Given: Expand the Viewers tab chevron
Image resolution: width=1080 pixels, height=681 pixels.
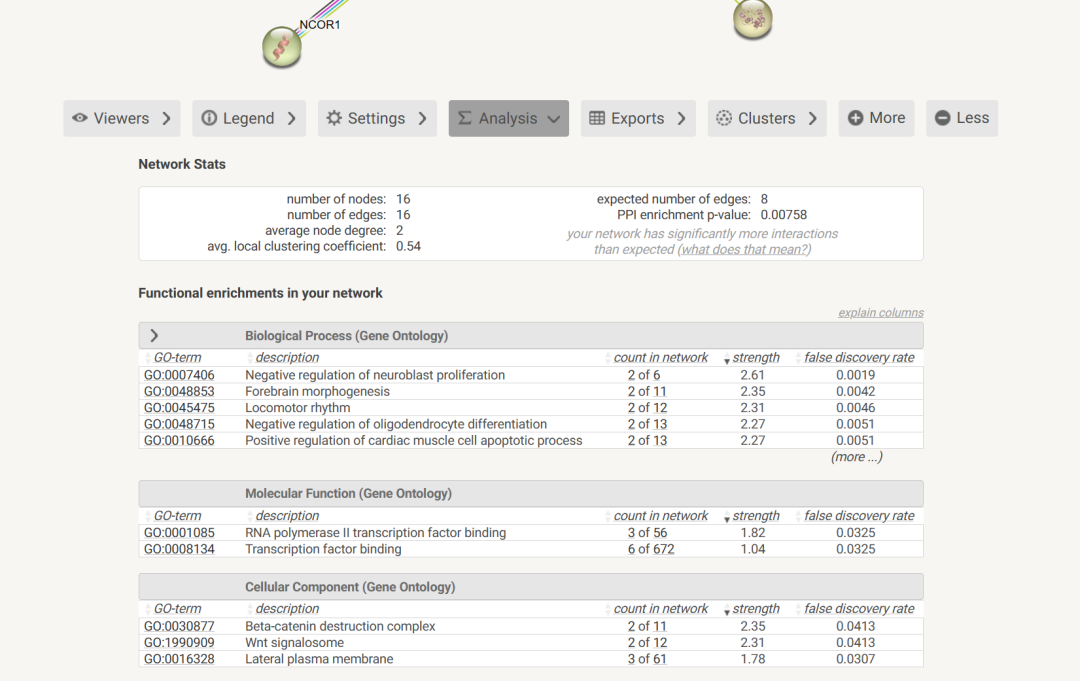Looking at the screenshot, I should (x=166, y=118).
